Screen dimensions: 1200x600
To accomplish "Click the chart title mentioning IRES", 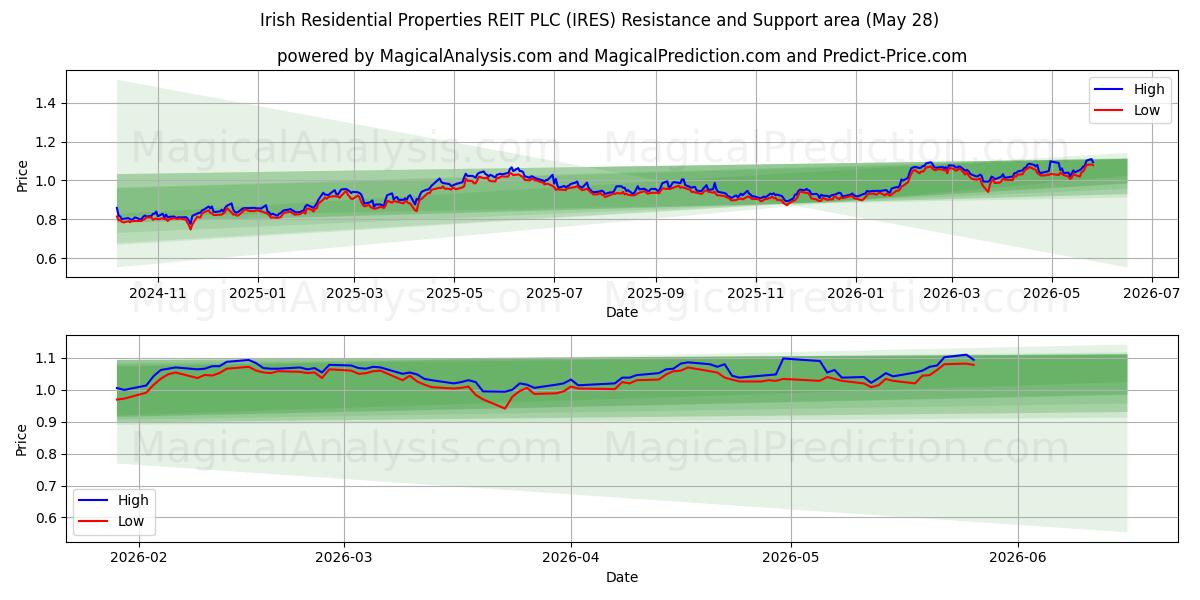I will coord(599,20).
